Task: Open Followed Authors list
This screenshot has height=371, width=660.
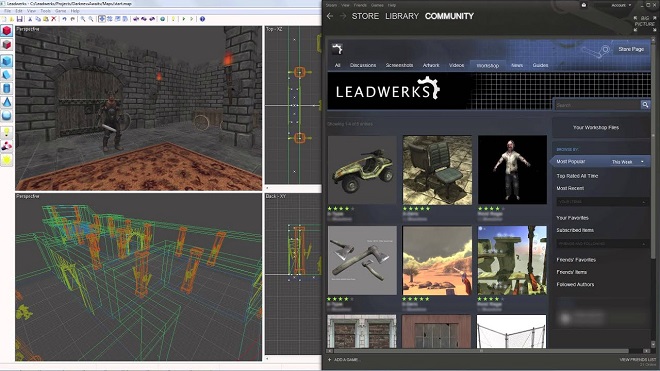Action: click(575, 285)
